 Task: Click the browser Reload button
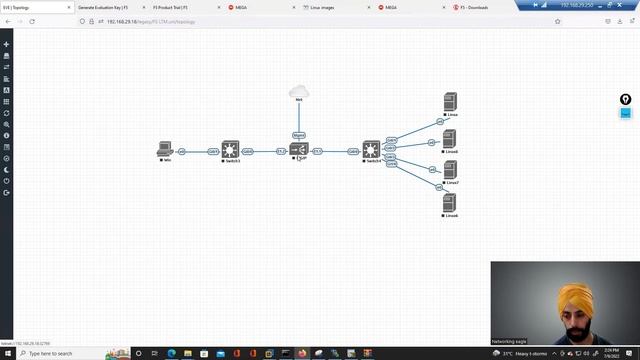click(x=32, y=21)
